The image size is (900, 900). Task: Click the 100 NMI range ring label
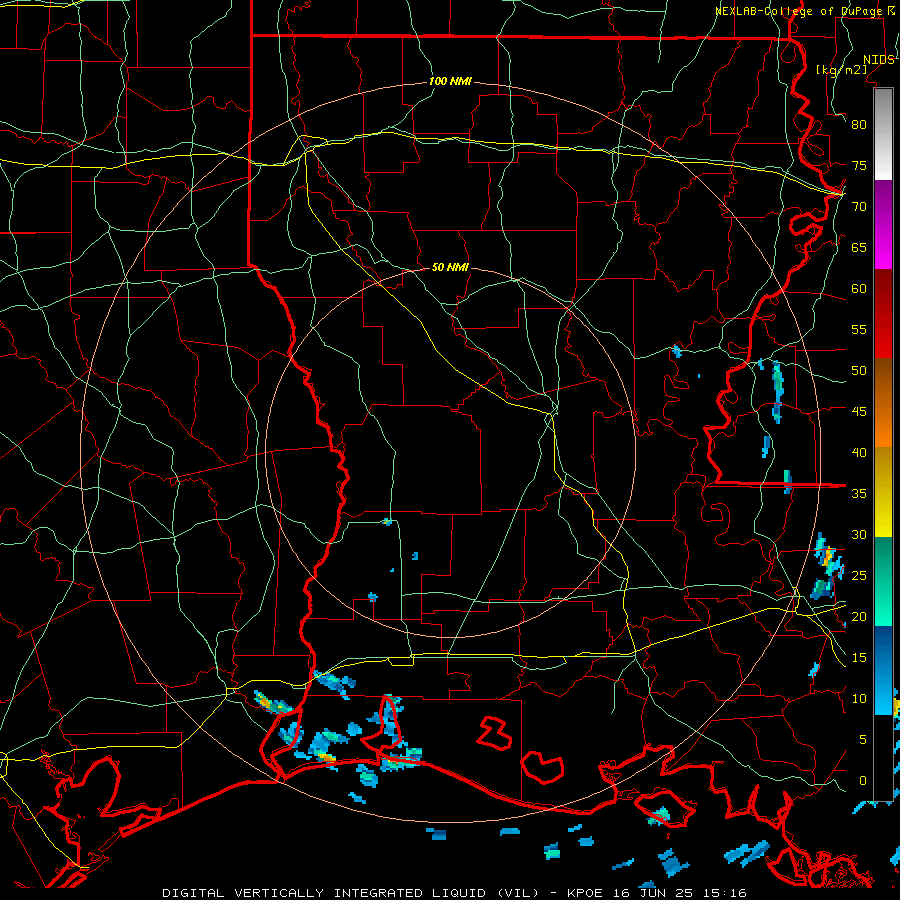click(x=450, y=82)
